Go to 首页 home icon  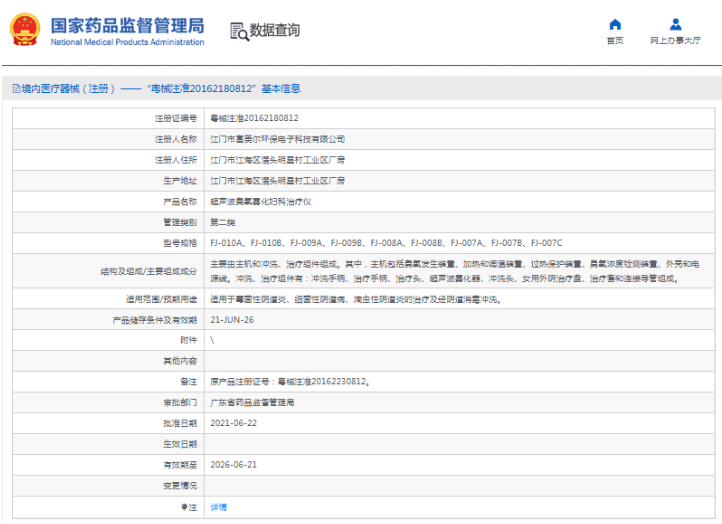(615, 24)
